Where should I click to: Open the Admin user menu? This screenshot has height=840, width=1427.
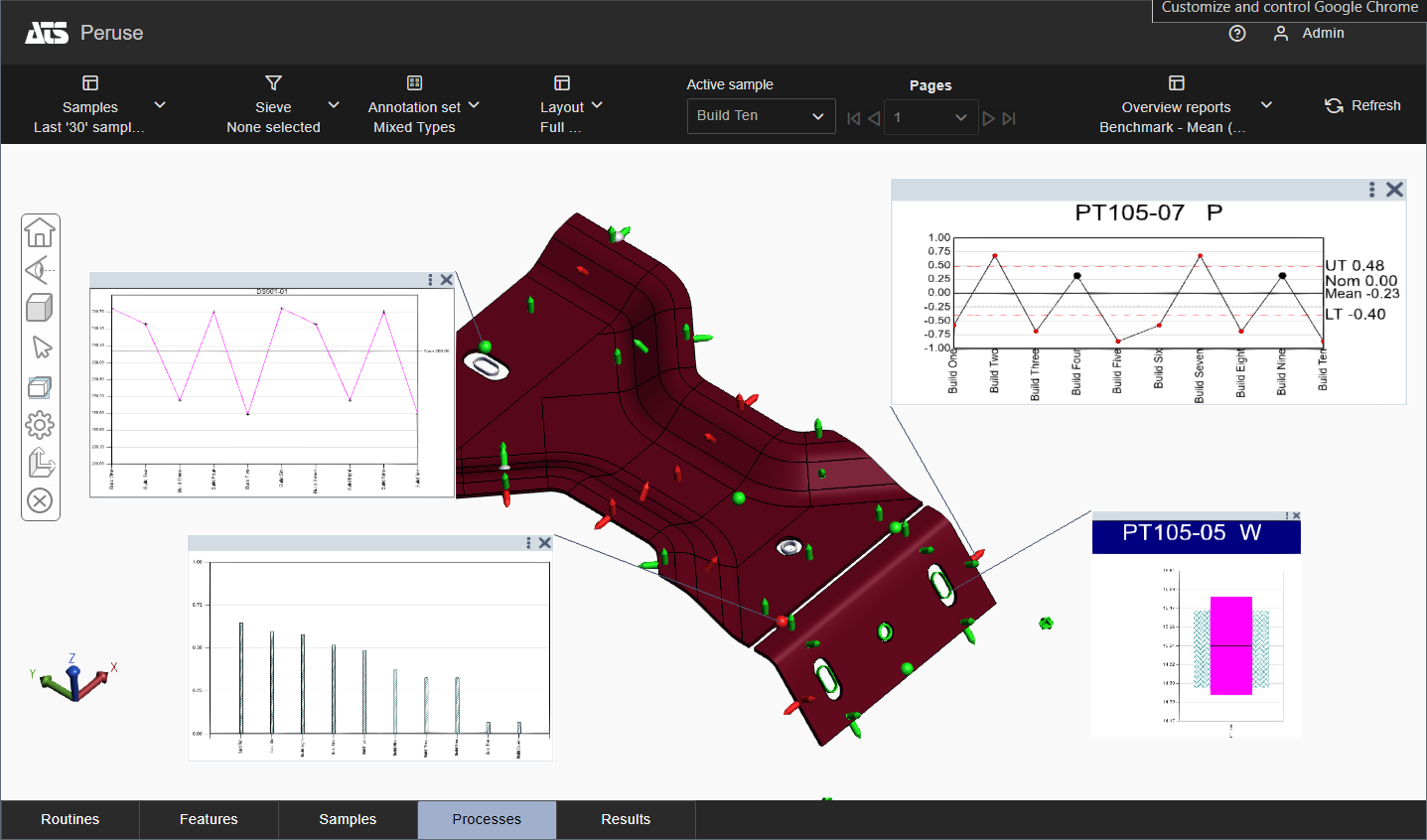(x=1309, y=34)
